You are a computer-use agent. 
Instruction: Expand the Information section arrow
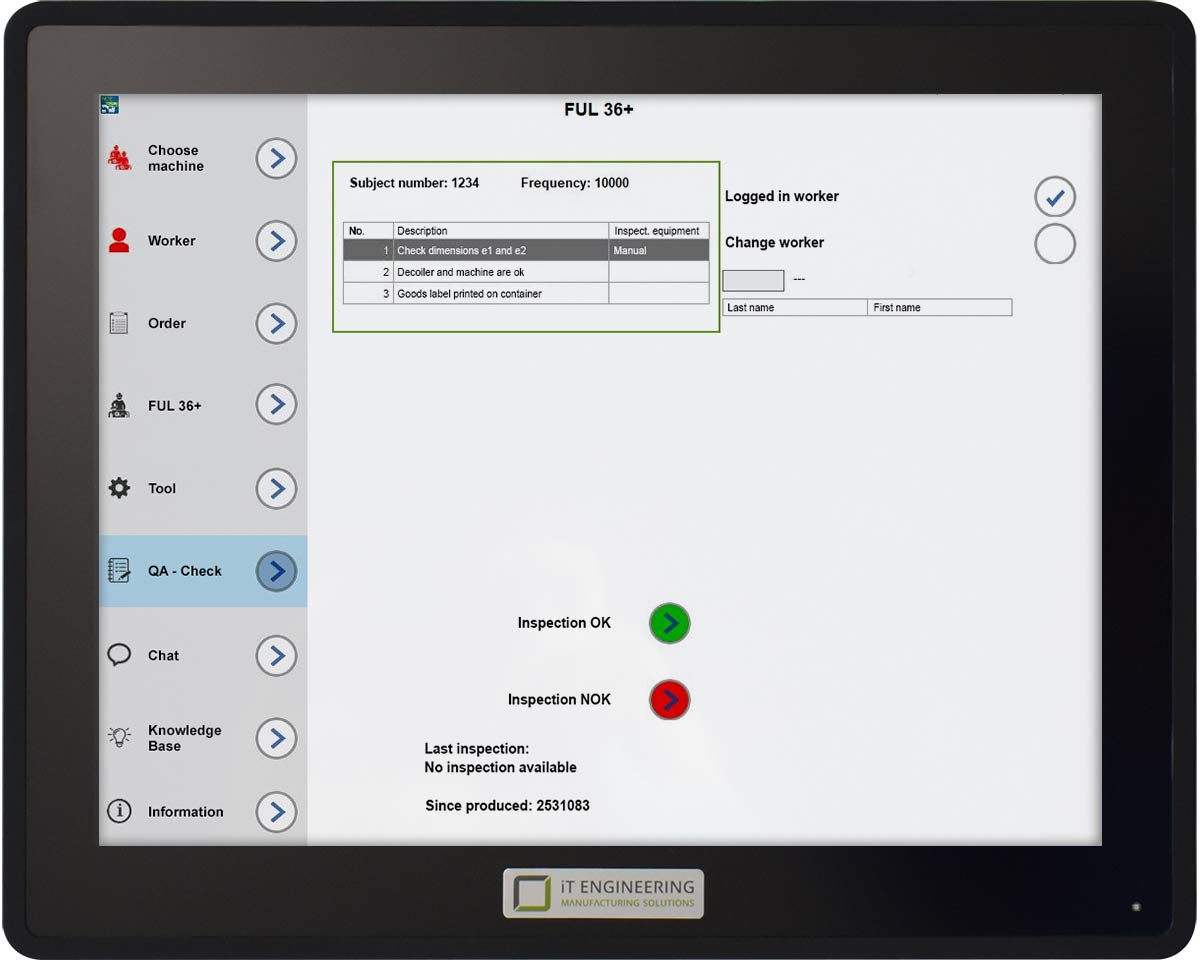pyautogui.click(x=276, y=812)
